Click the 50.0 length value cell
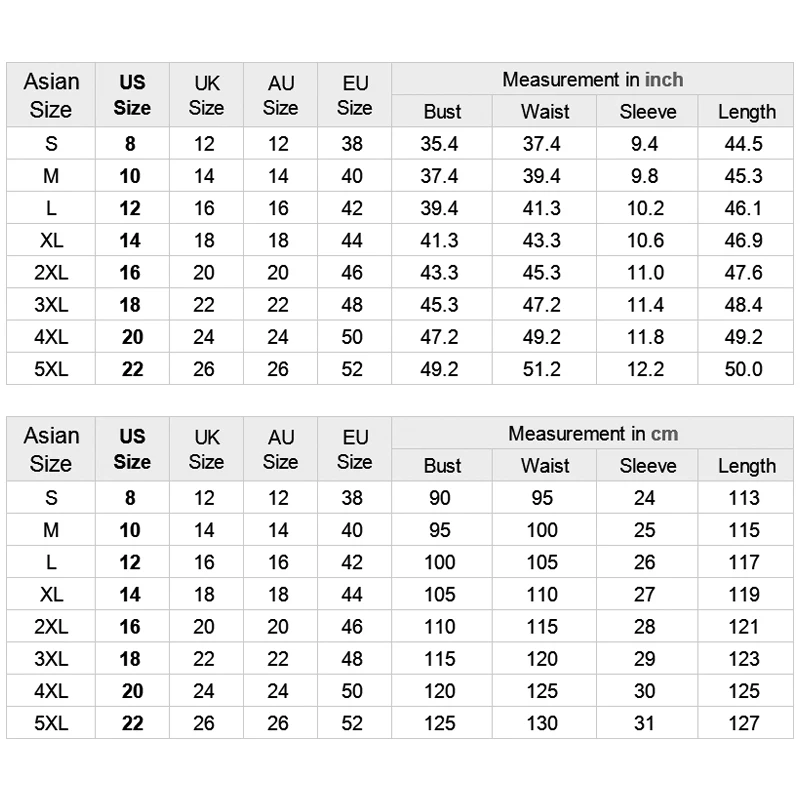This screenshot has height=800, width=800. [x=743, y=369]
